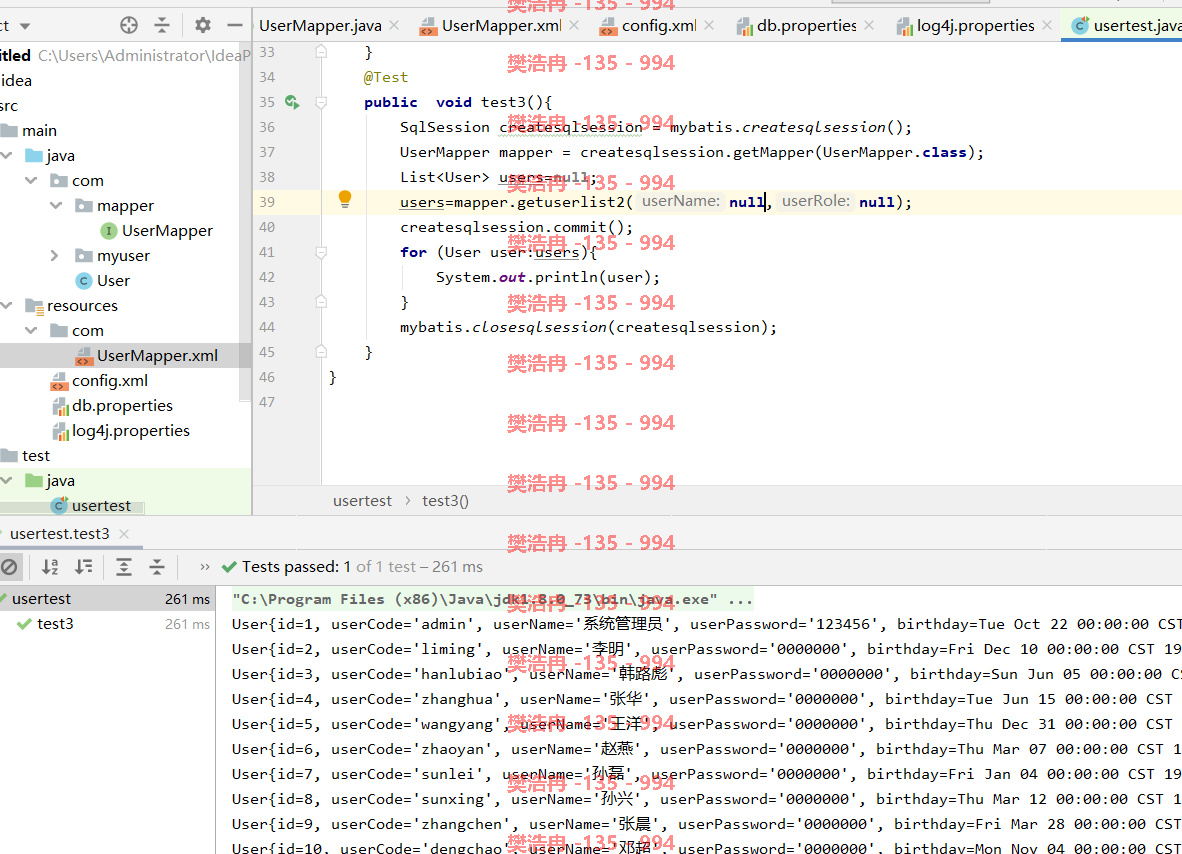Open the log4j.properties editor tab

(965, 26)
